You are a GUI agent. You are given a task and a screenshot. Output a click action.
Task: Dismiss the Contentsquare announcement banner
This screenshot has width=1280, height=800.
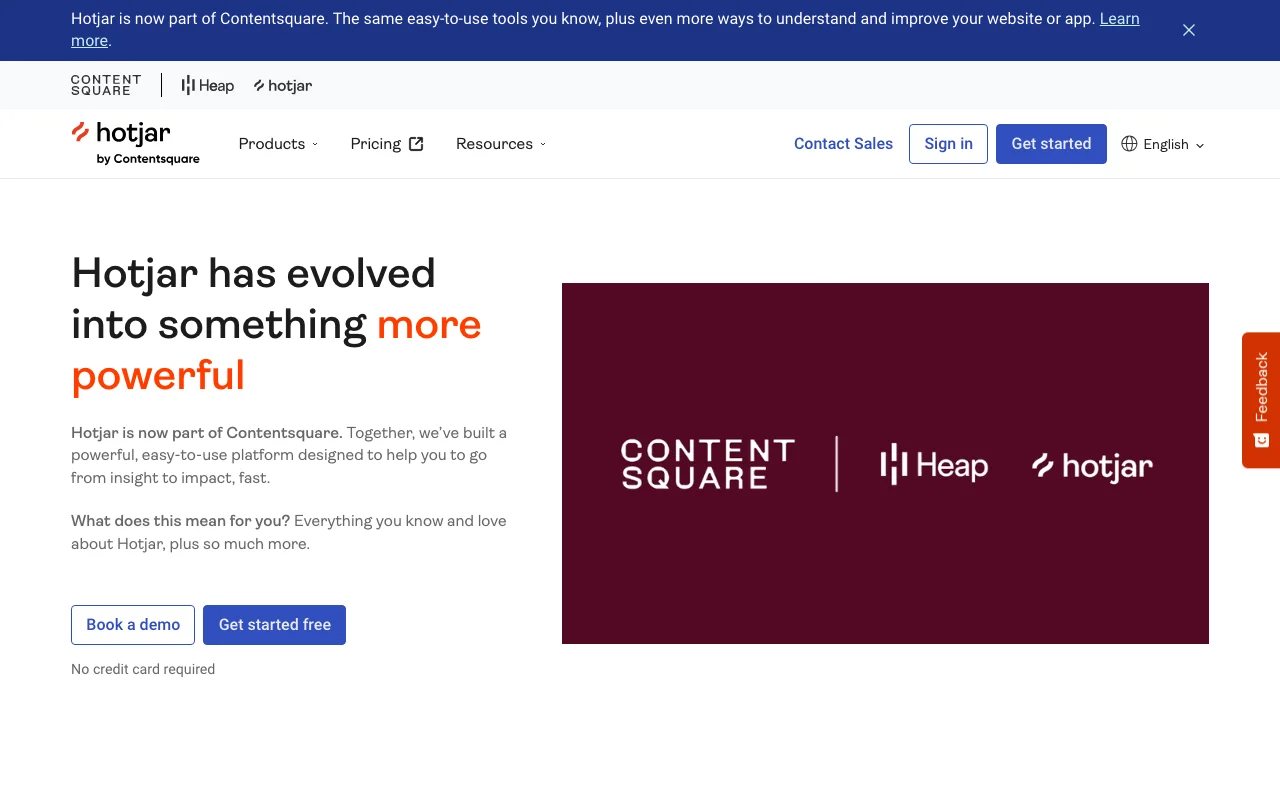coord(1188,30)
